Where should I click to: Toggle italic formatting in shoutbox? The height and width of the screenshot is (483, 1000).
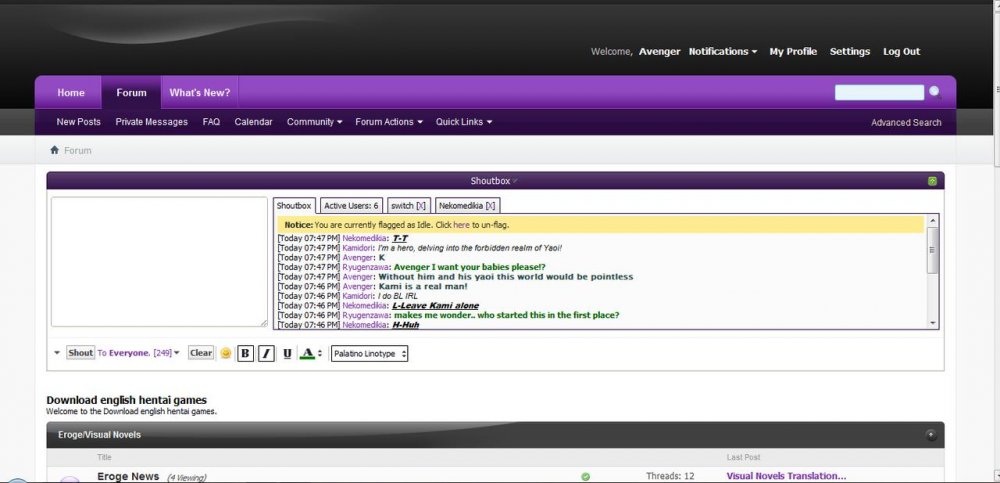[x=266, y=353]
